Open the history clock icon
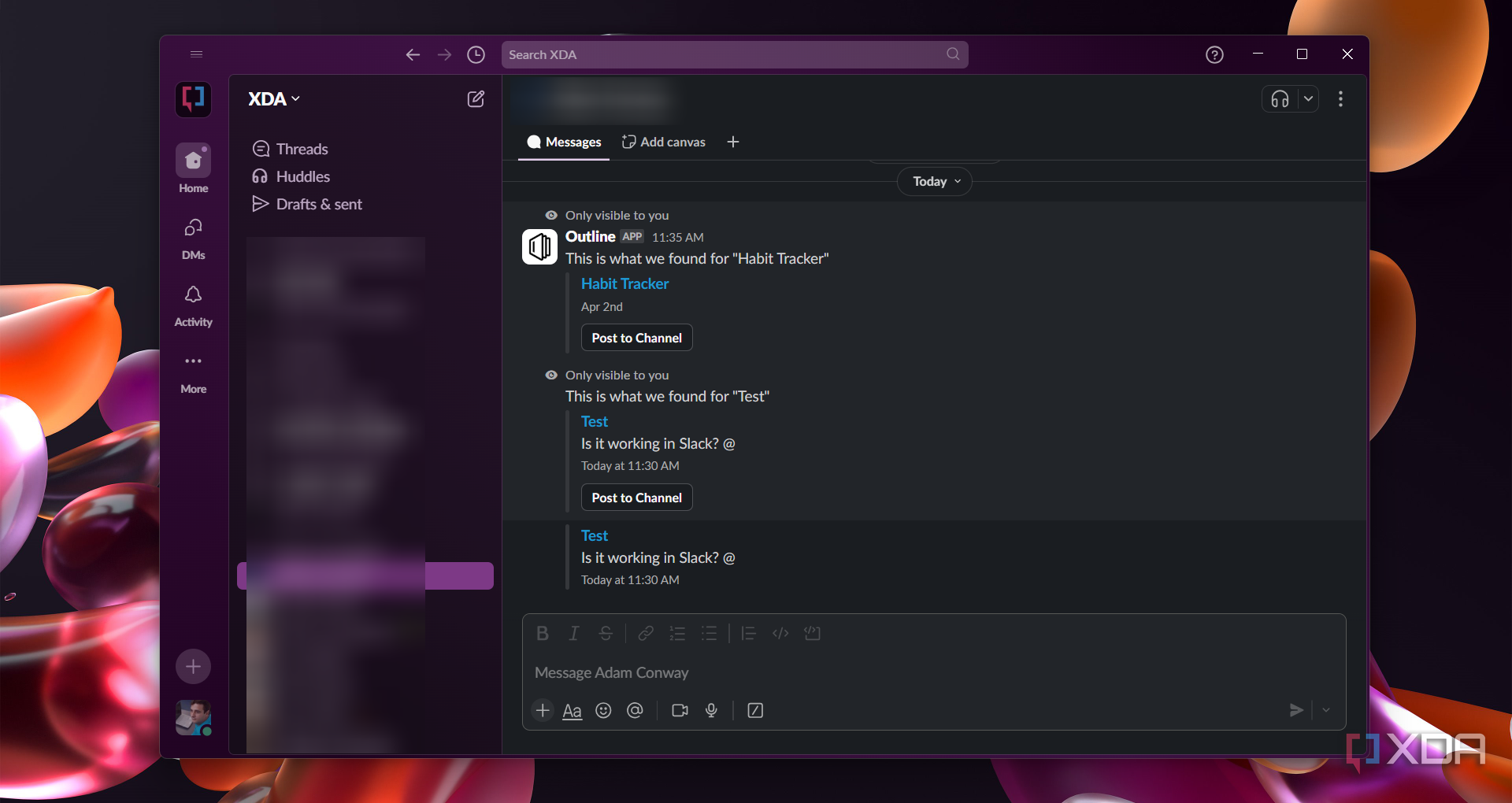1512x803 pixels. (476, 54)
